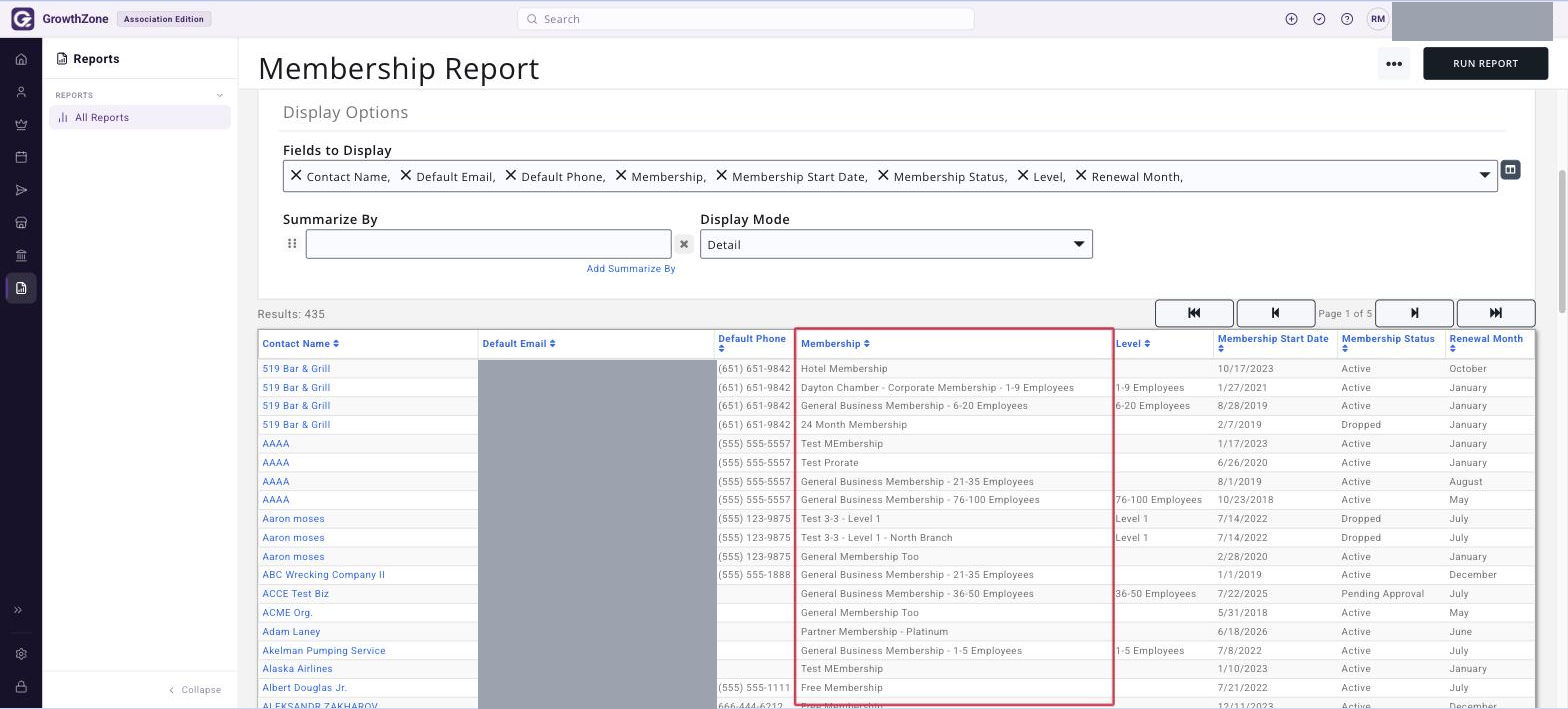This screenshot has height=709, width=1568.
Task: Open ACCE Test Biz contact link
Action: (295, 594)
